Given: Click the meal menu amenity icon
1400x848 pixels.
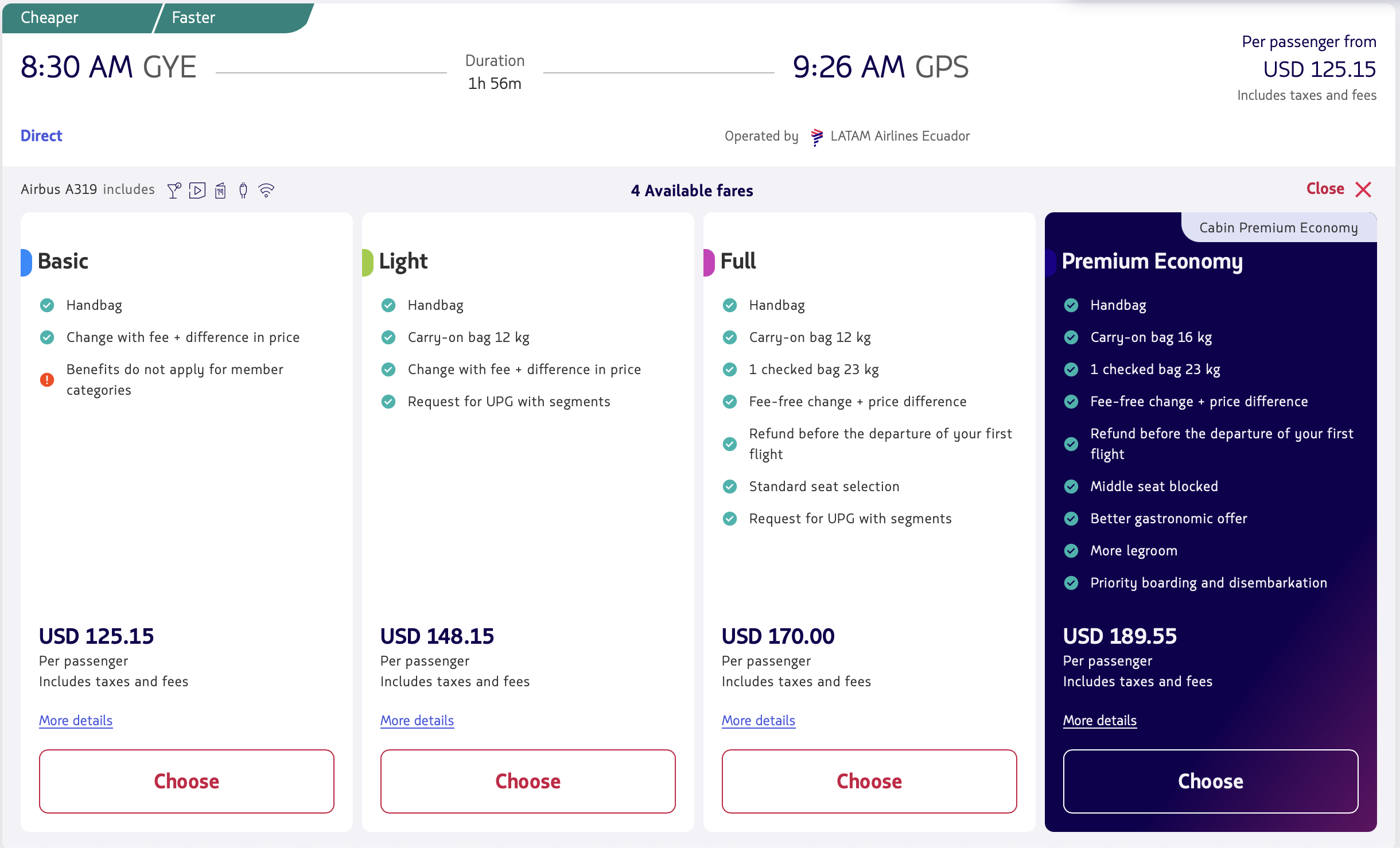Looking at the screenshot, I should coord(220,190).
